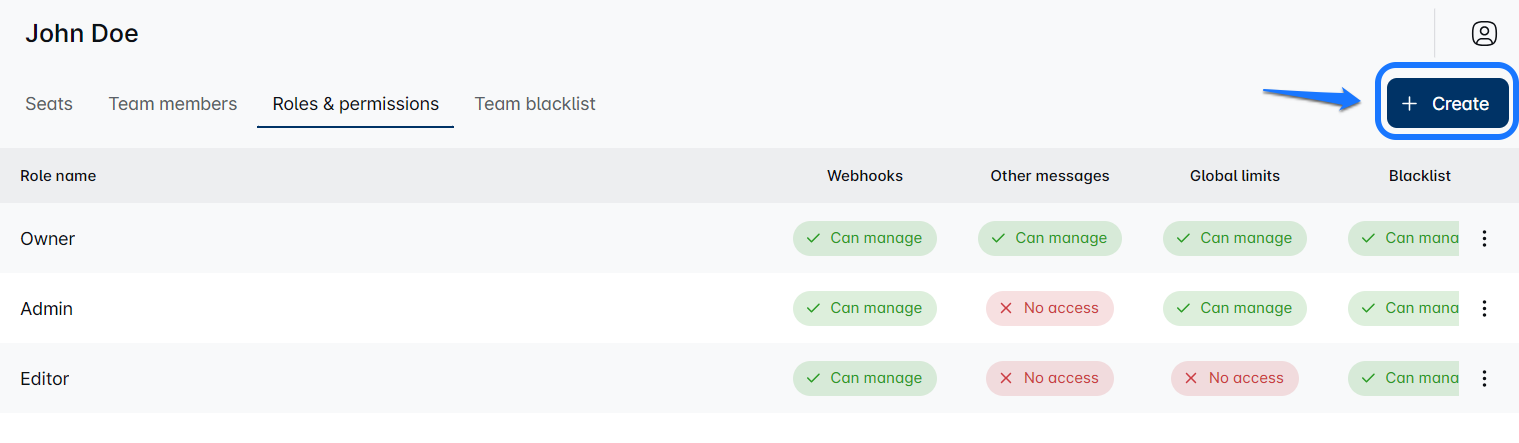Screen dimensions: 1519x443
Task: Open the Owner row three-dot menu
Action: pos(1484,238)
